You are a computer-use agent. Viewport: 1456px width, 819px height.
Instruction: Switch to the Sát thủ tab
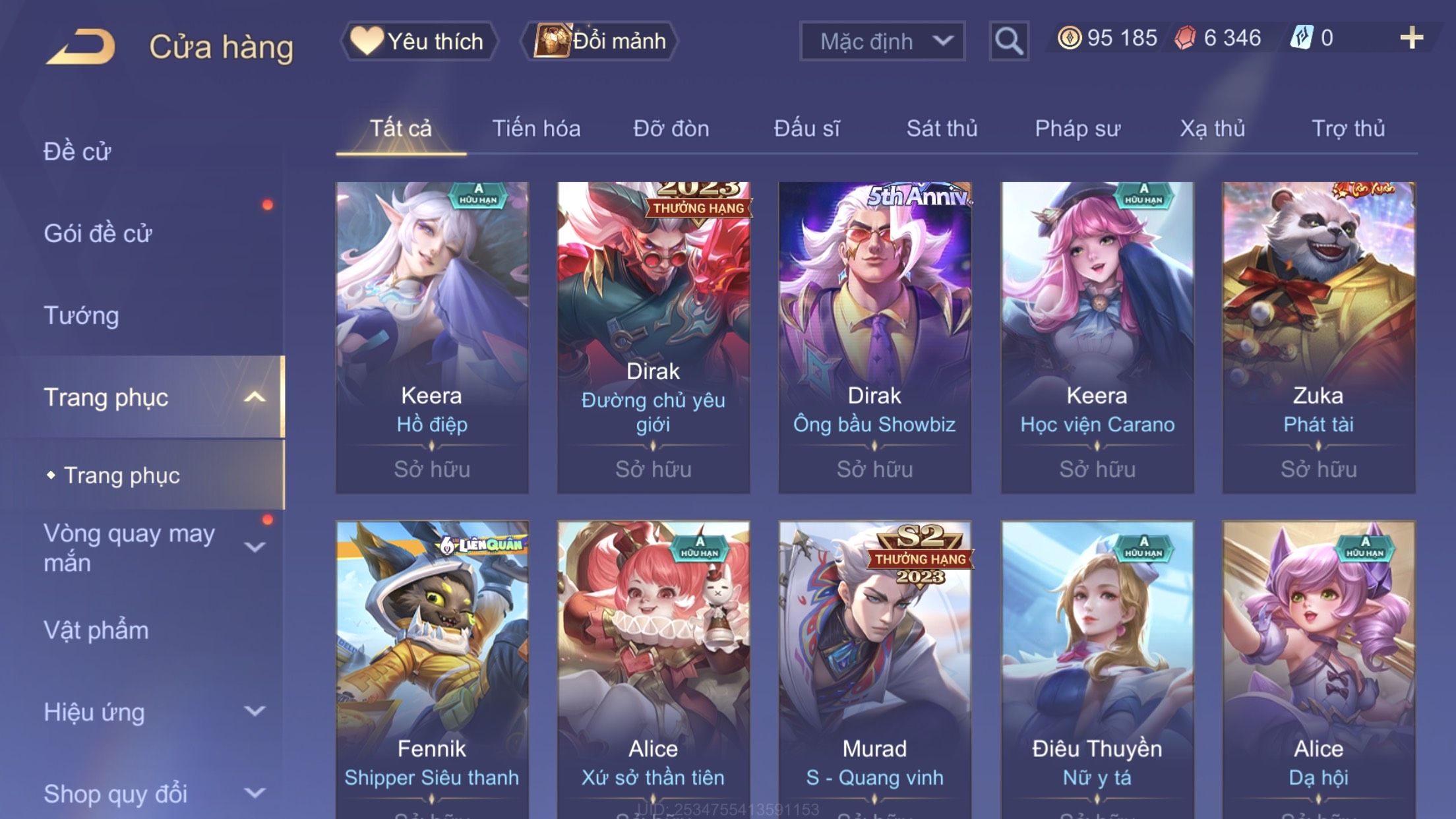pyautogui.click(x=942, y=128)
